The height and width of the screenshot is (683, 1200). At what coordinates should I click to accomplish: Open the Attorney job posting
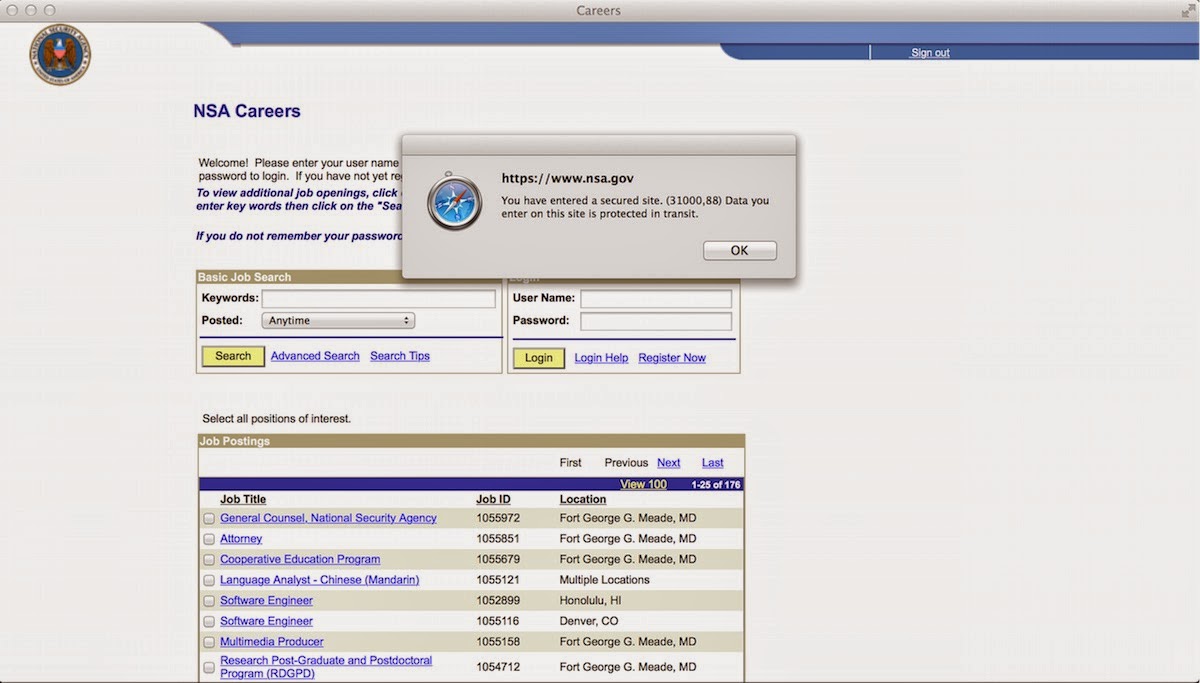click(x=241, y=539)
